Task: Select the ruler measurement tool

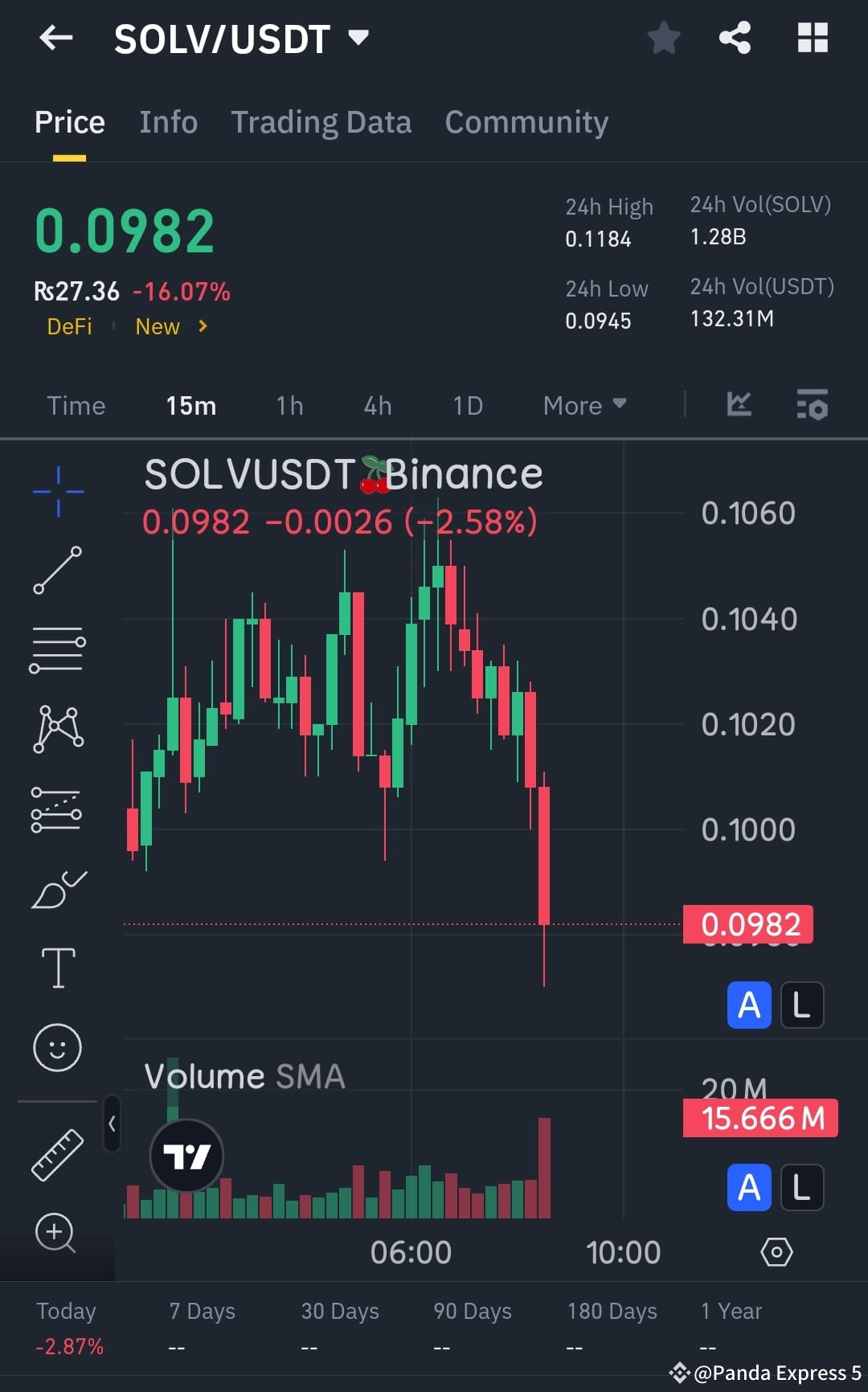Action: (x=57, y=1153)
